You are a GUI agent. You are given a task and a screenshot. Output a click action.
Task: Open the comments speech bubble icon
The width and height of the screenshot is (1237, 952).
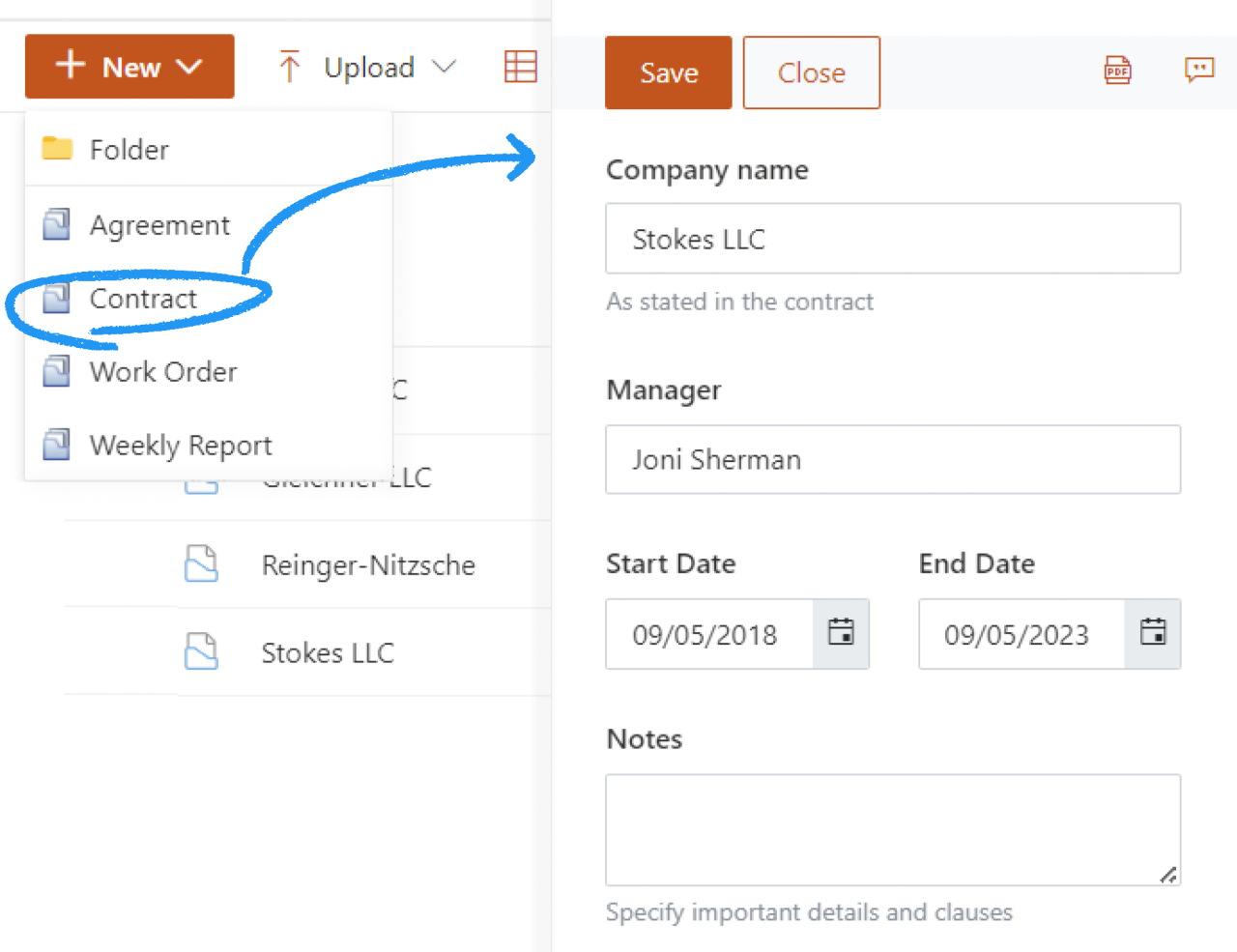1198,70
